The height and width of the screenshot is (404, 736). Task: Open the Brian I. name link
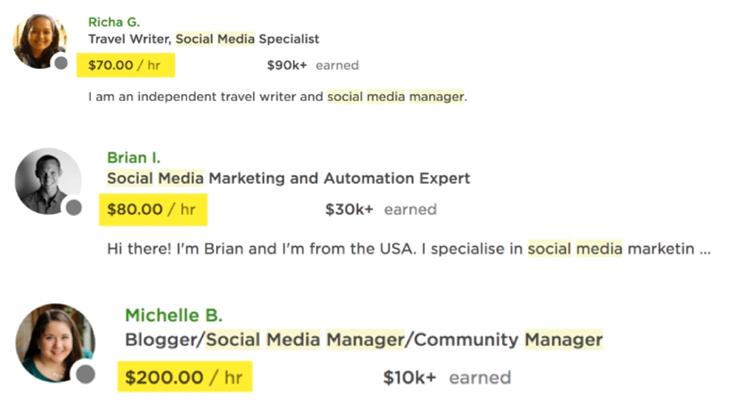[133, 157]
